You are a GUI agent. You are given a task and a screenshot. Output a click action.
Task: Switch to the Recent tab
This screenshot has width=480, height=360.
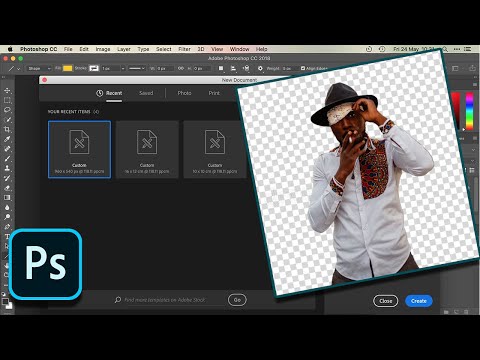(114, 93)
